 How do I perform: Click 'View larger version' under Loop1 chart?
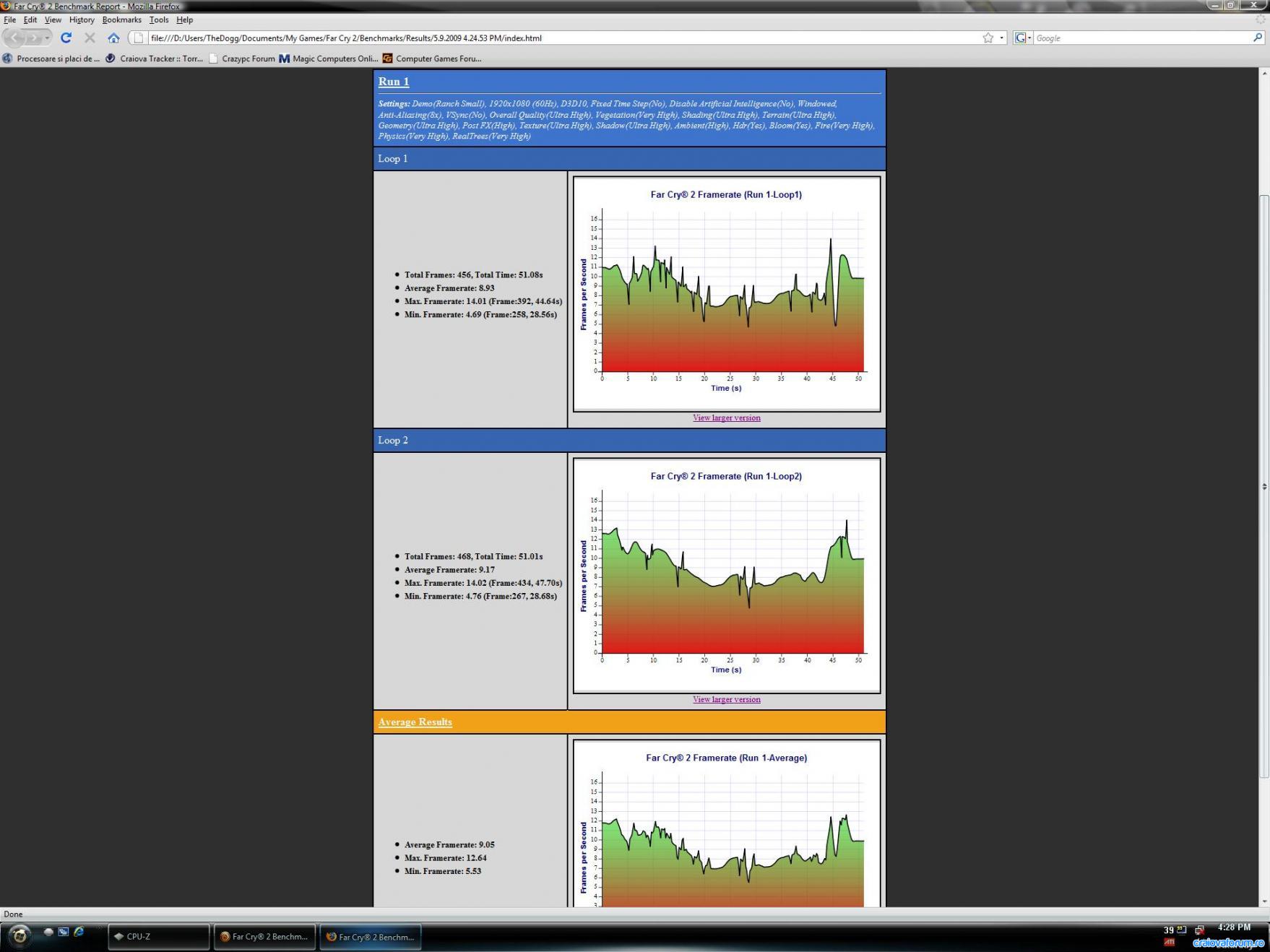click(726, 417)
